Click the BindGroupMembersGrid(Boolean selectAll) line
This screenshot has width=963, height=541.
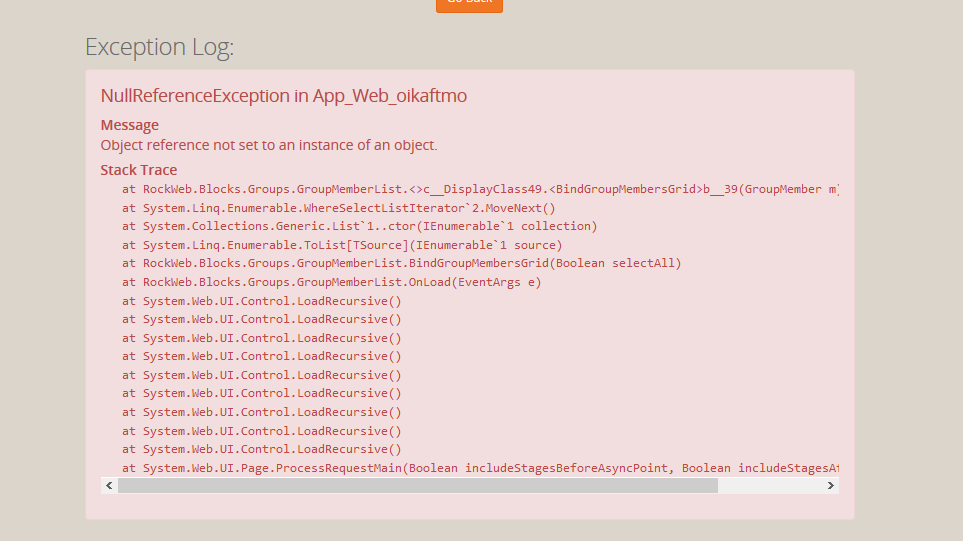402,263
